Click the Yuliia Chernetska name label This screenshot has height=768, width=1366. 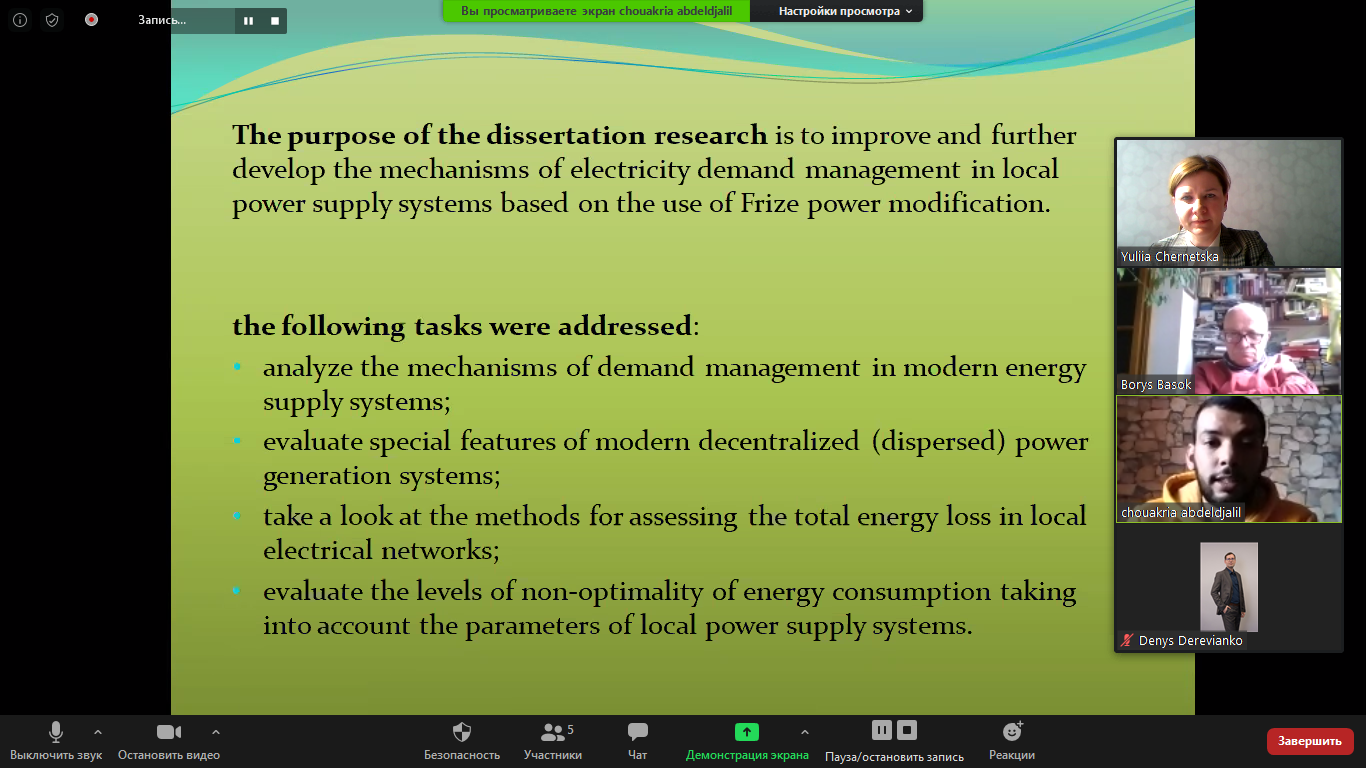1169,257
